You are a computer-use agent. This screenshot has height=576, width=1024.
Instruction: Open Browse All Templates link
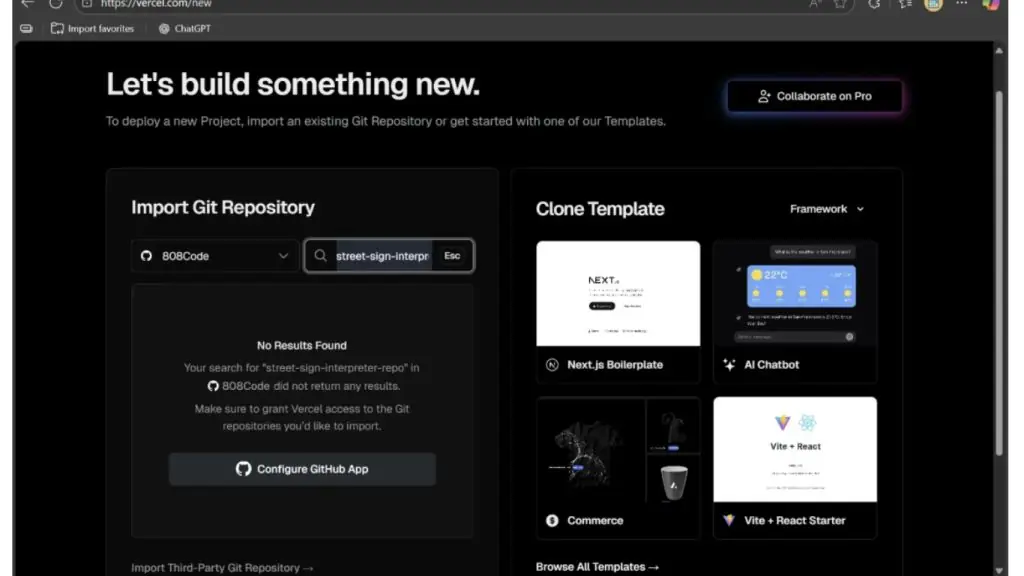(x=597, y=567)
